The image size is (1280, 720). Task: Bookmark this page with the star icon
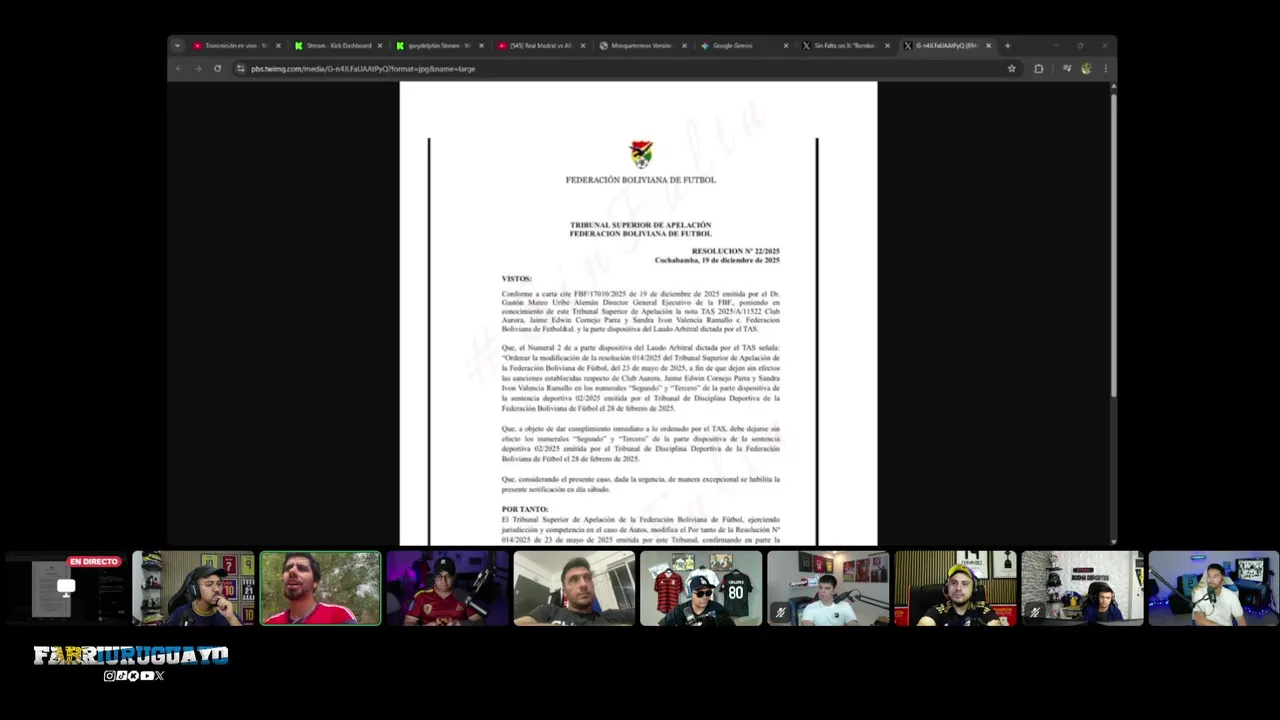pos(1012,68)
